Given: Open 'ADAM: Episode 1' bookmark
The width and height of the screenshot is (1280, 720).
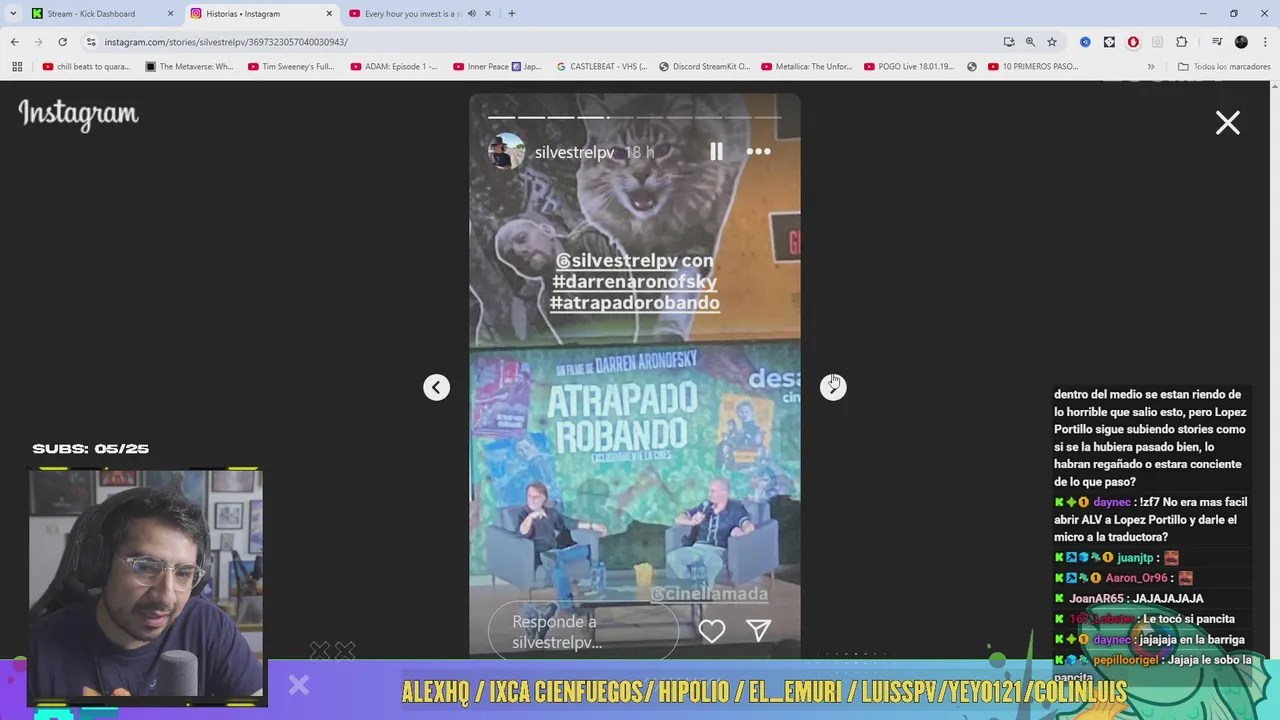Looking at the screenshot, I should click(x=394, y=67).
